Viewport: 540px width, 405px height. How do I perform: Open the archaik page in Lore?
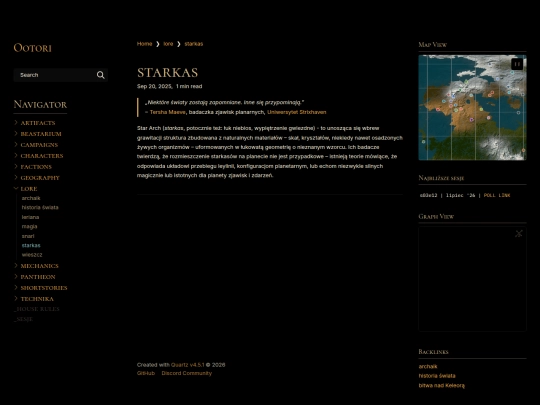31,198
